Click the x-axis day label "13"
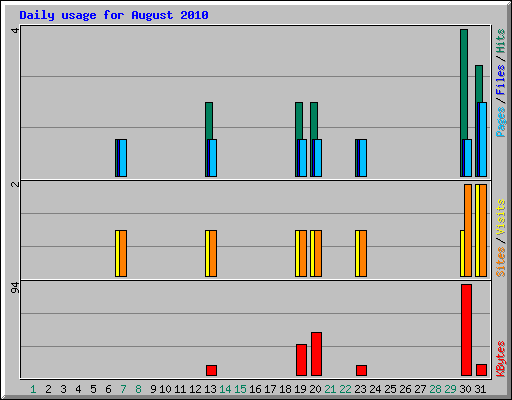The height and width of the screenshot is (400, 512). pos(210,389)
